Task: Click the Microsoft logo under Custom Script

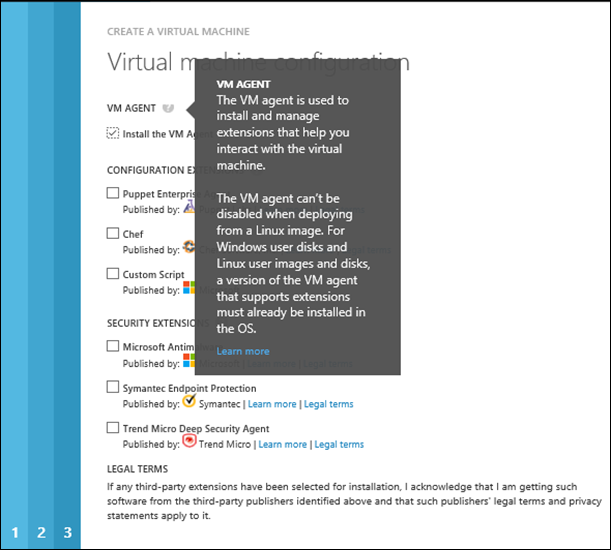Action: tap(189, 288)
